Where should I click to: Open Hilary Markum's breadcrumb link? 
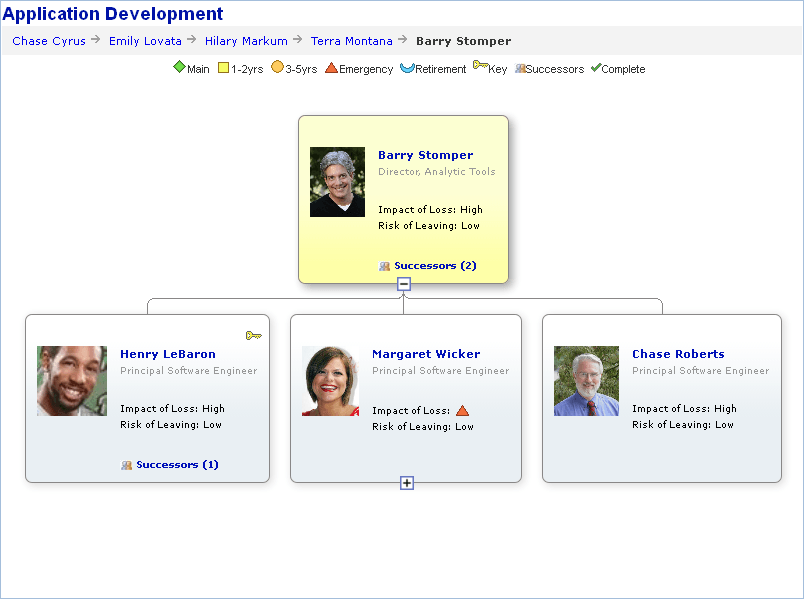coord(246,41)
